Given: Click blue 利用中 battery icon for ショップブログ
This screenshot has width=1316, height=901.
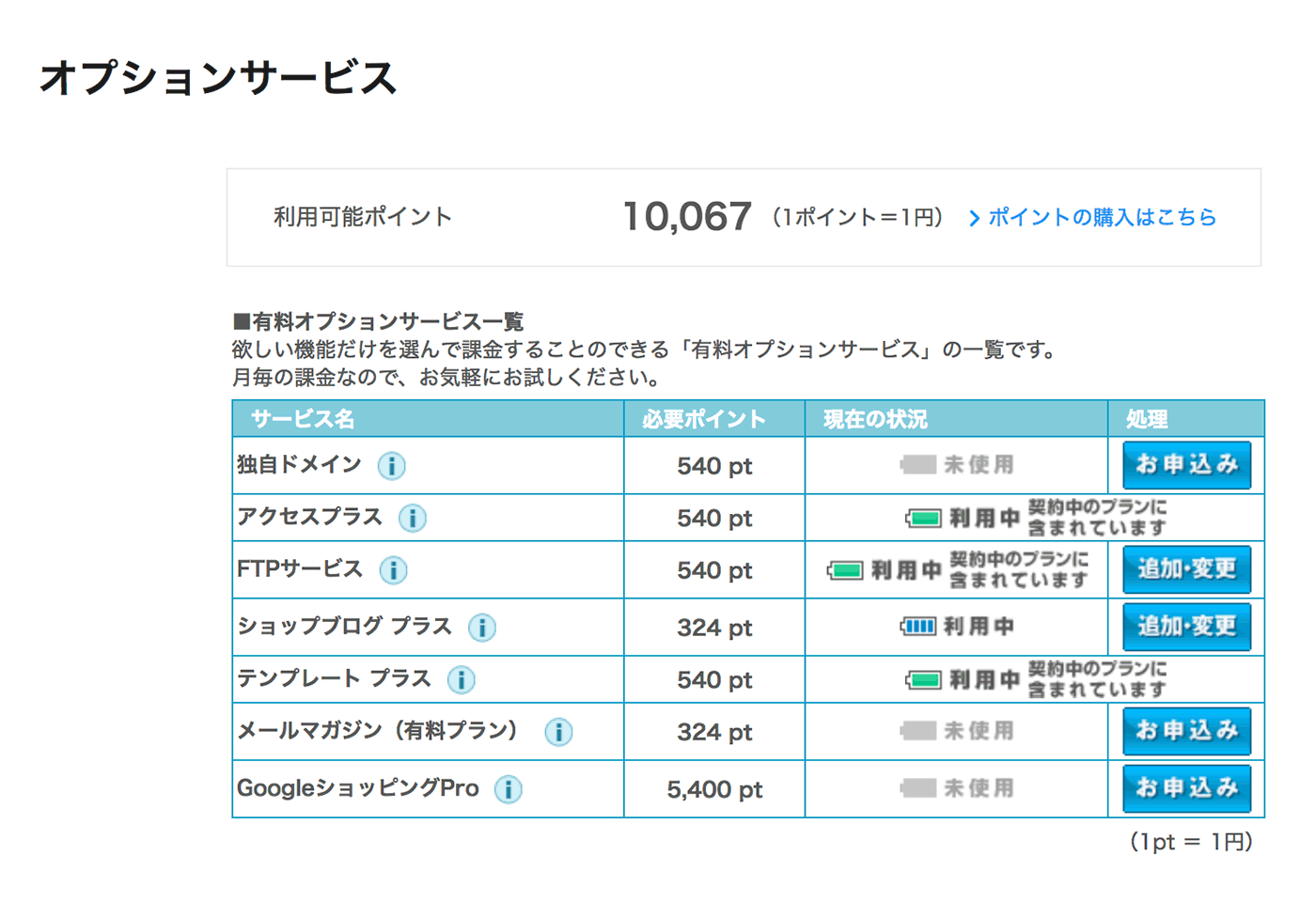Looking at the screenshot, I should [x=917, y=627].
